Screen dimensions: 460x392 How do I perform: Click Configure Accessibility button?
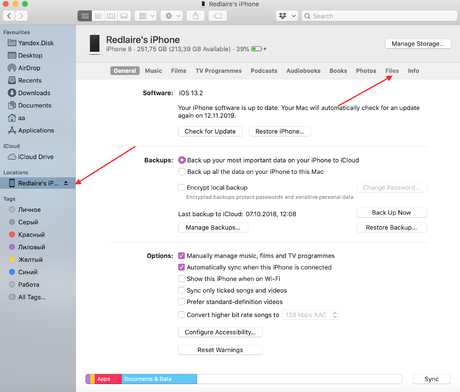(x=220, y=332)
